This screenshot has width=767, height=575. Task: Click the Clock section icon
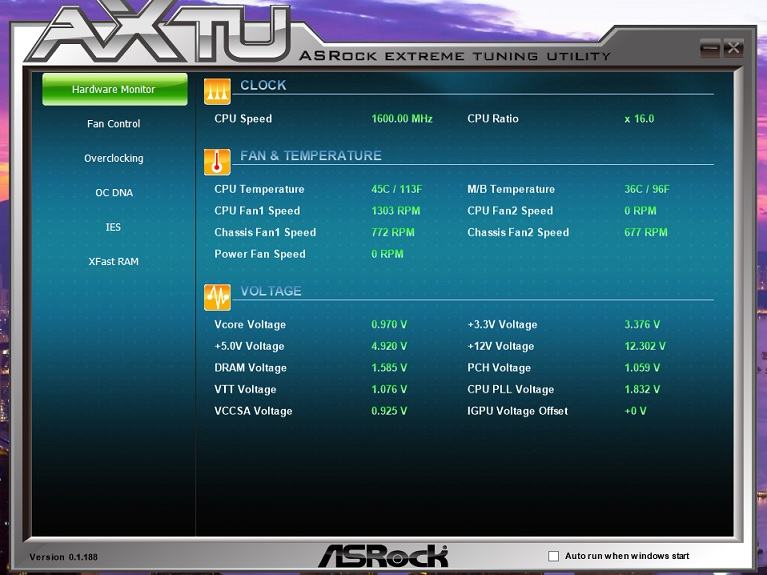point(217,92)
